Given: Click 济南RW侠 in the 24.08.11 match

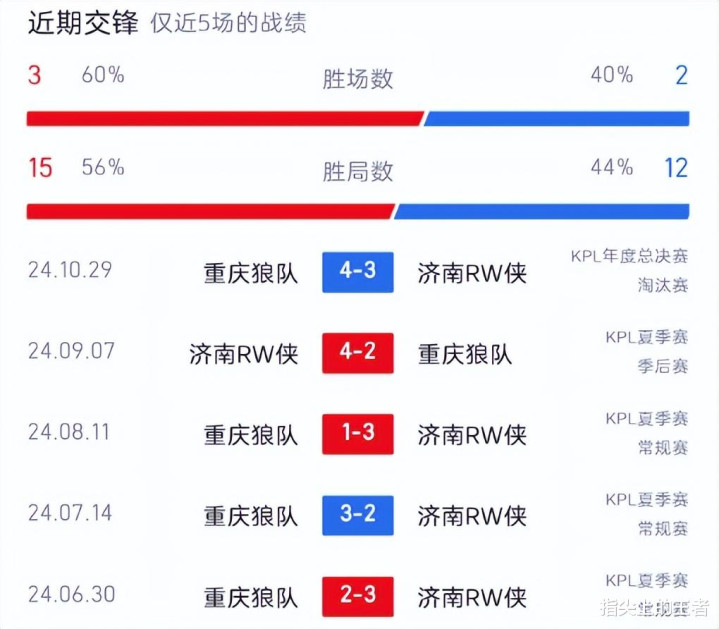Looking at the screenshot, I should pyautogui.click(x=472, y=436).
